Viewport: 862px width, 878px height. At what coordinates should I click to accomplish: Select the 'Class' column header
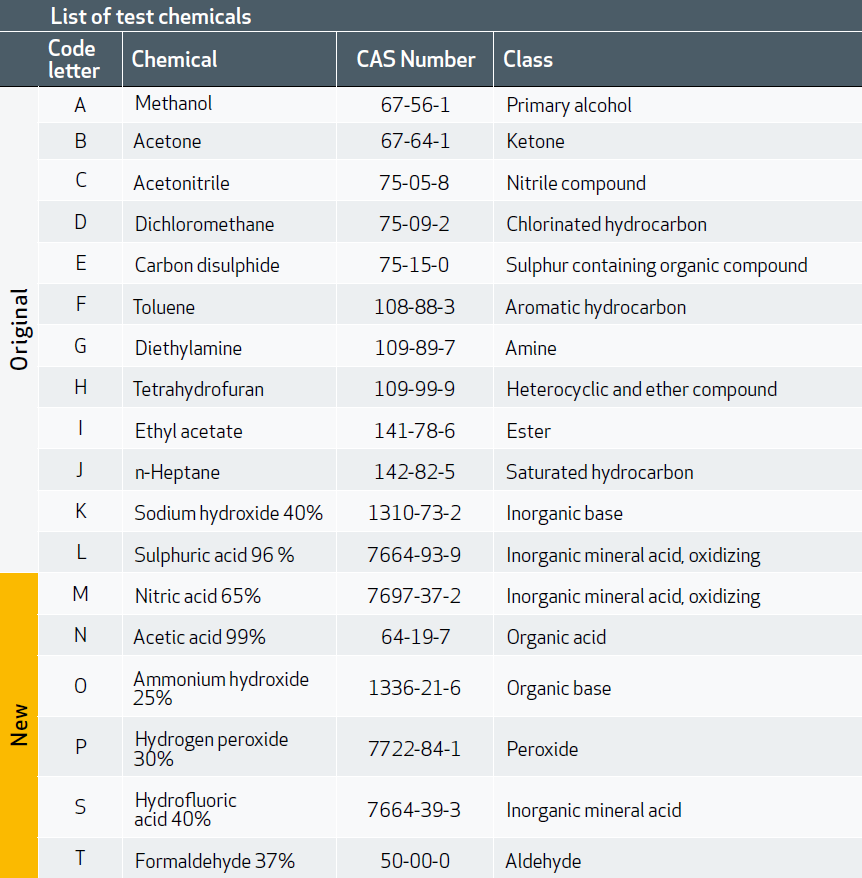(528, 59)
